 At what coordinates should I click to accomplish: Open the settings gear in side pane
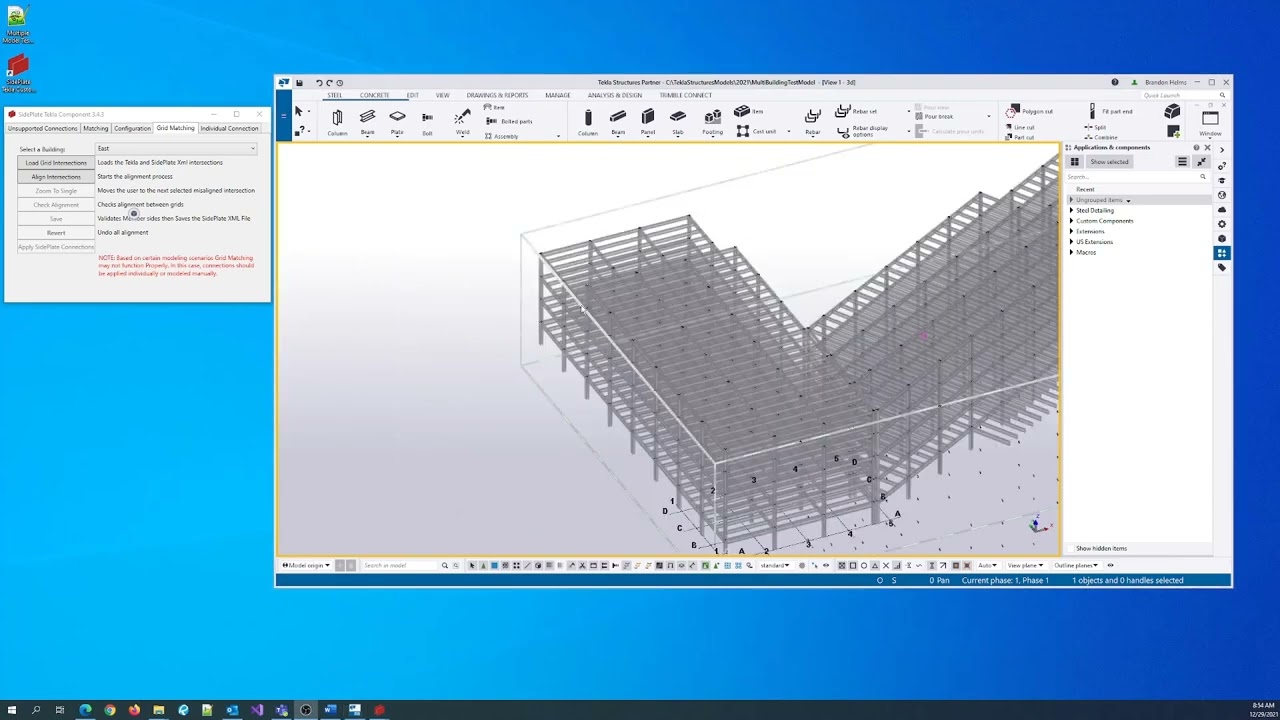click(1222, 224)
